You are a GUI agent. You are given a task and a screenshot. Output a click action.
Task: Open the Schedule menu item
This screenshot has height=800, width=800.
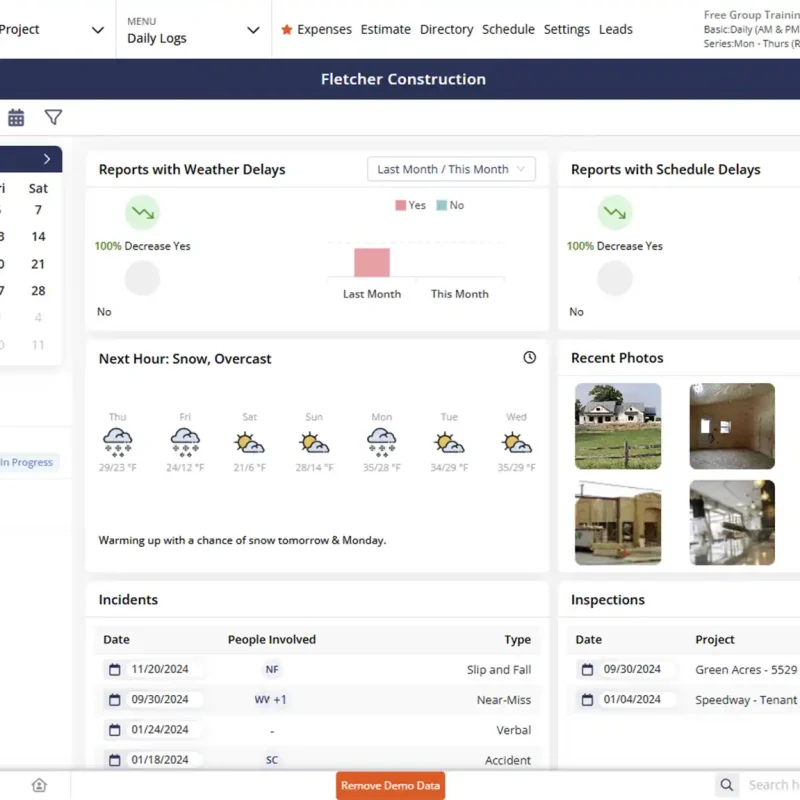pos(508,30)
